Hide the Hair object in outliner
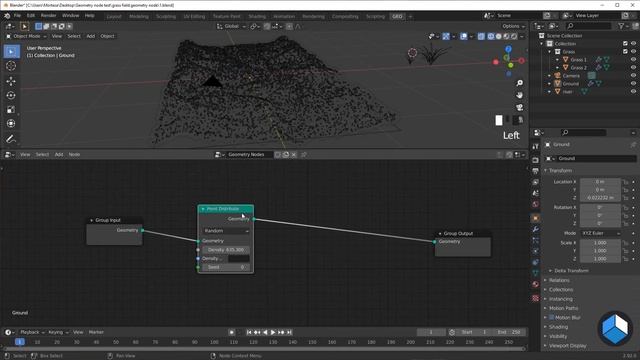Viewport: 640px width, 360px height. [633, 92]
